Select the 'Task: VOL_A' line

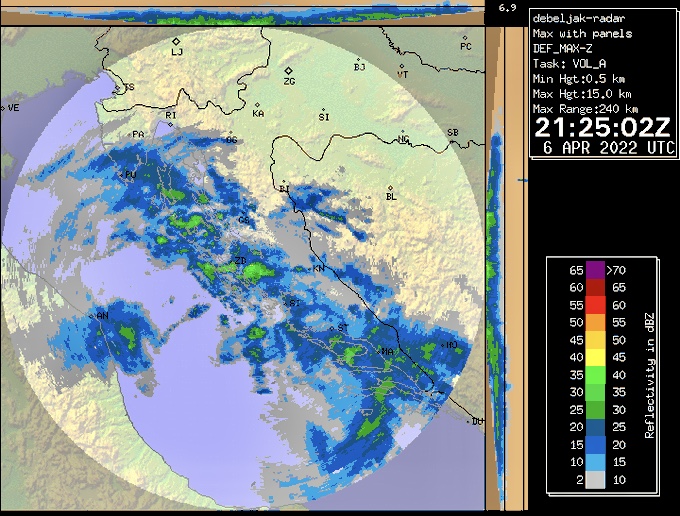click(x=569, y=64)
